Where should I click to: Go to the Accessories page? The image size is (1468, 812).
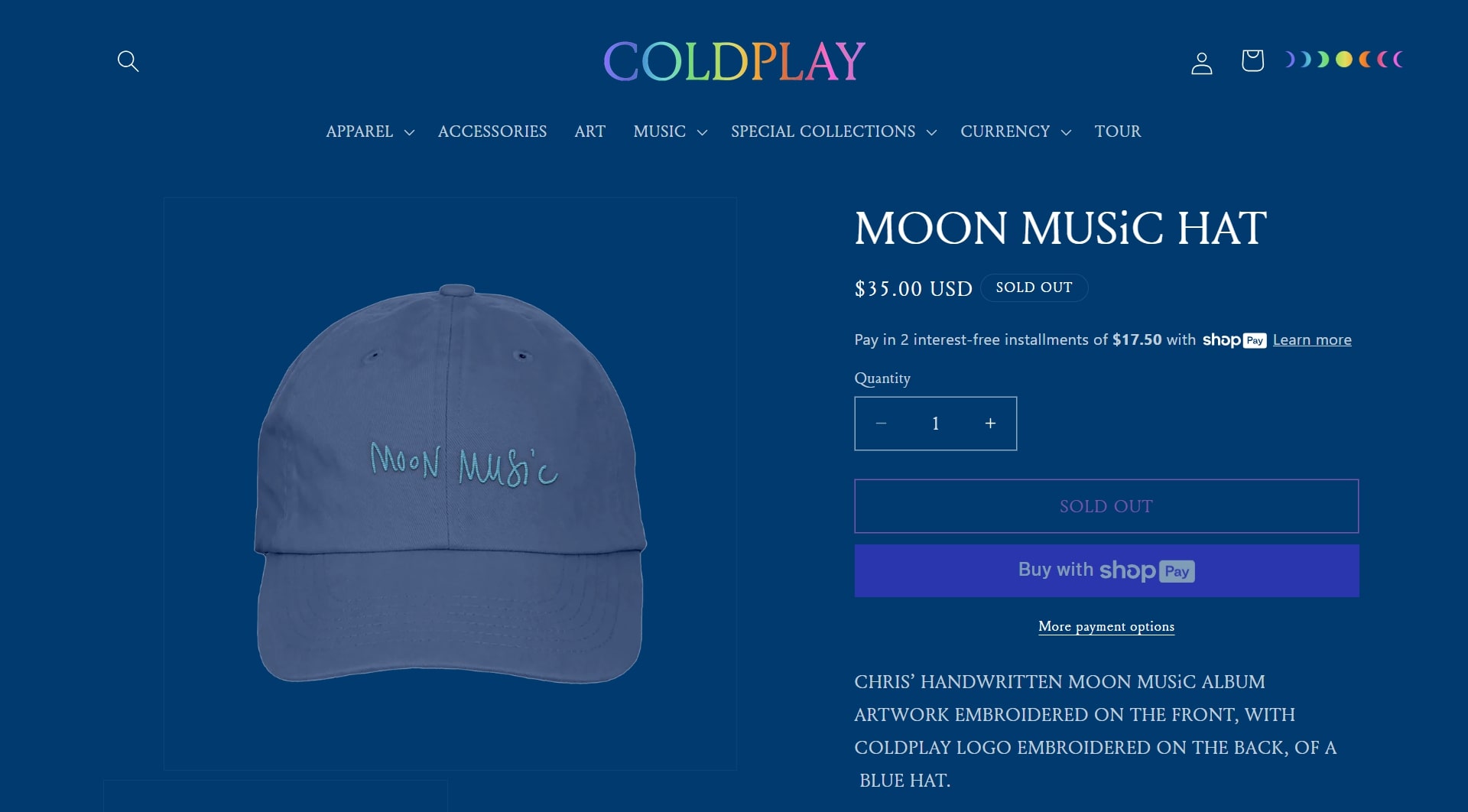point(492,132)
